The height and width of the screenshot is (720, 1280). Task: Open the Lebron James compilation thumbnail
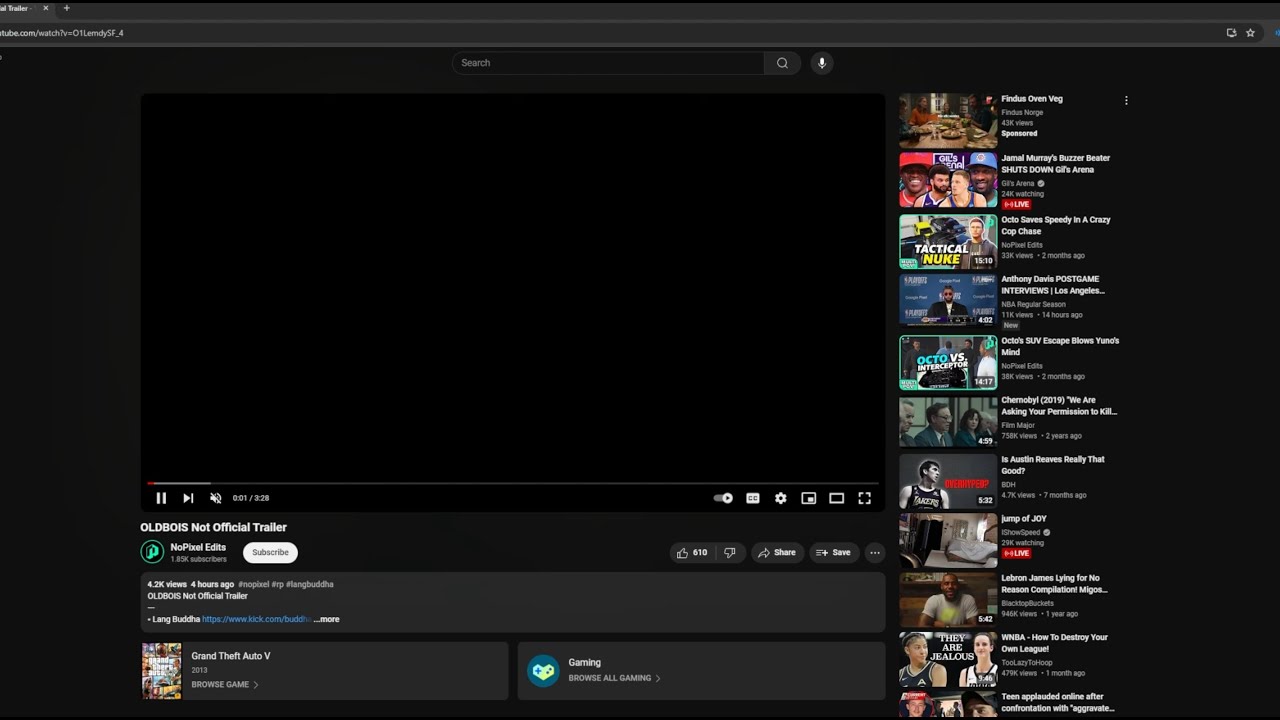948,600
